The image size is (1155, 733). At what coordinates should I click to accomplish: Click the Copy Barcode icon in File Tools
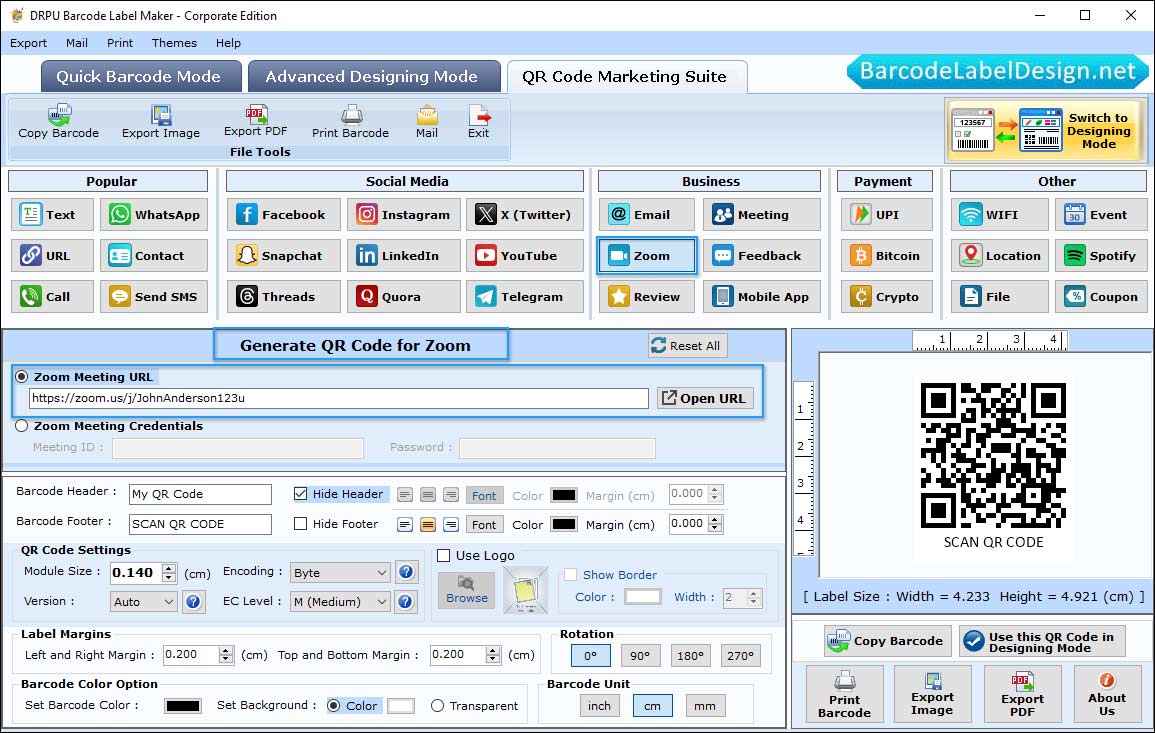pos(59,115)
